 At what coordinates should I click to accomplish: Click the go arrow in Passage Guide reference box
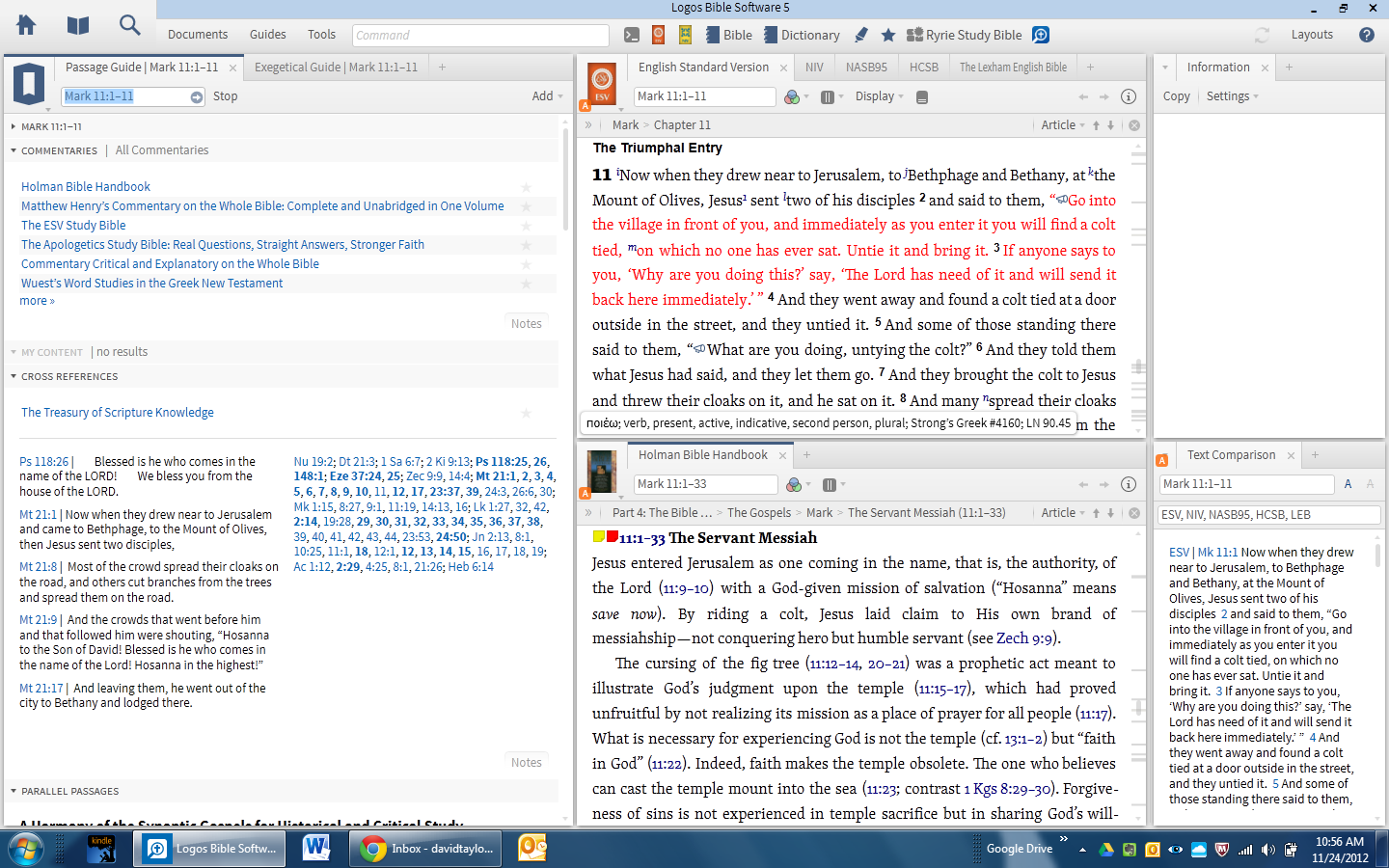click(197, 96)
